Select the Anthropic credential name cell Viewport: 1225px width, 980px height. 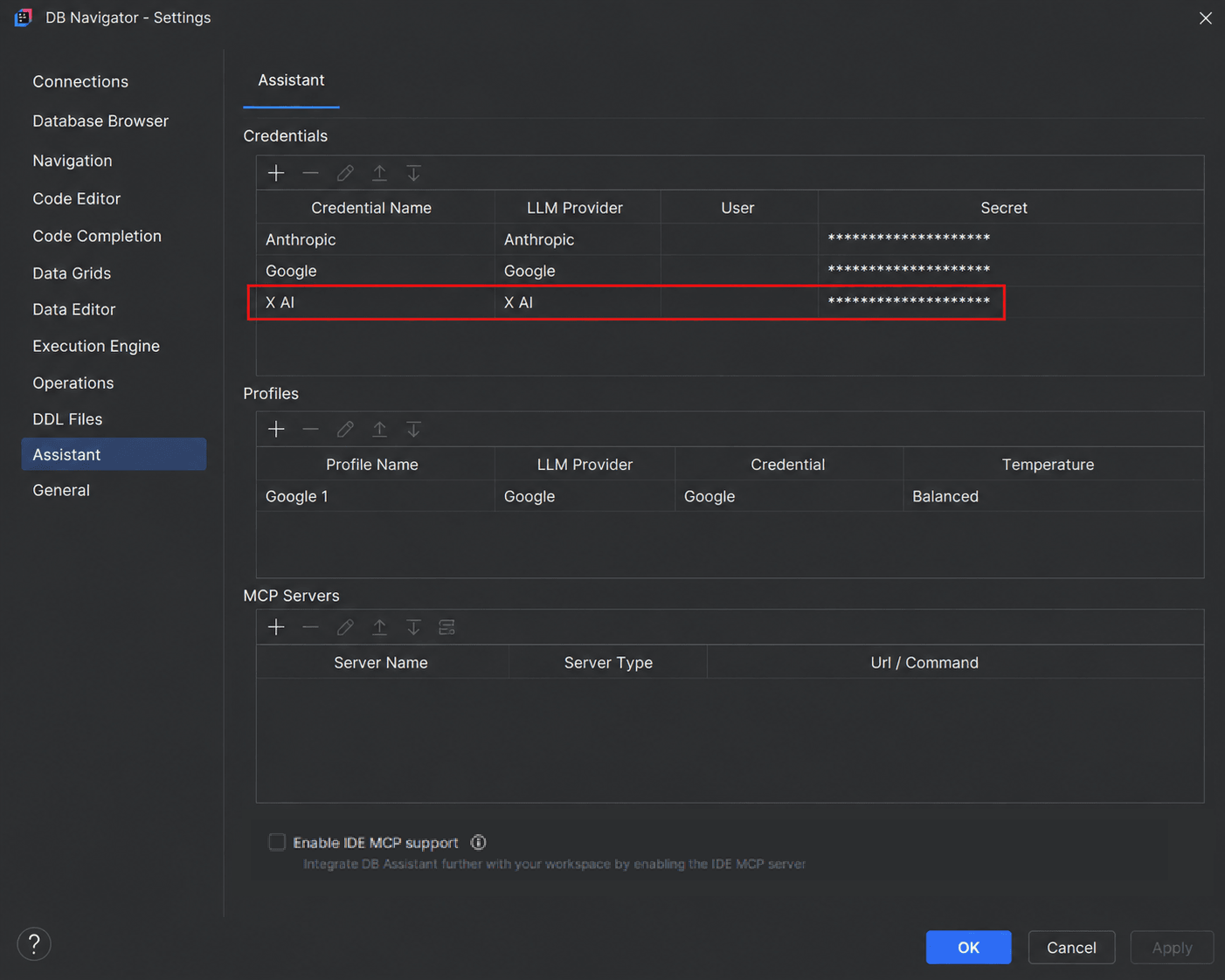[376, 239]
